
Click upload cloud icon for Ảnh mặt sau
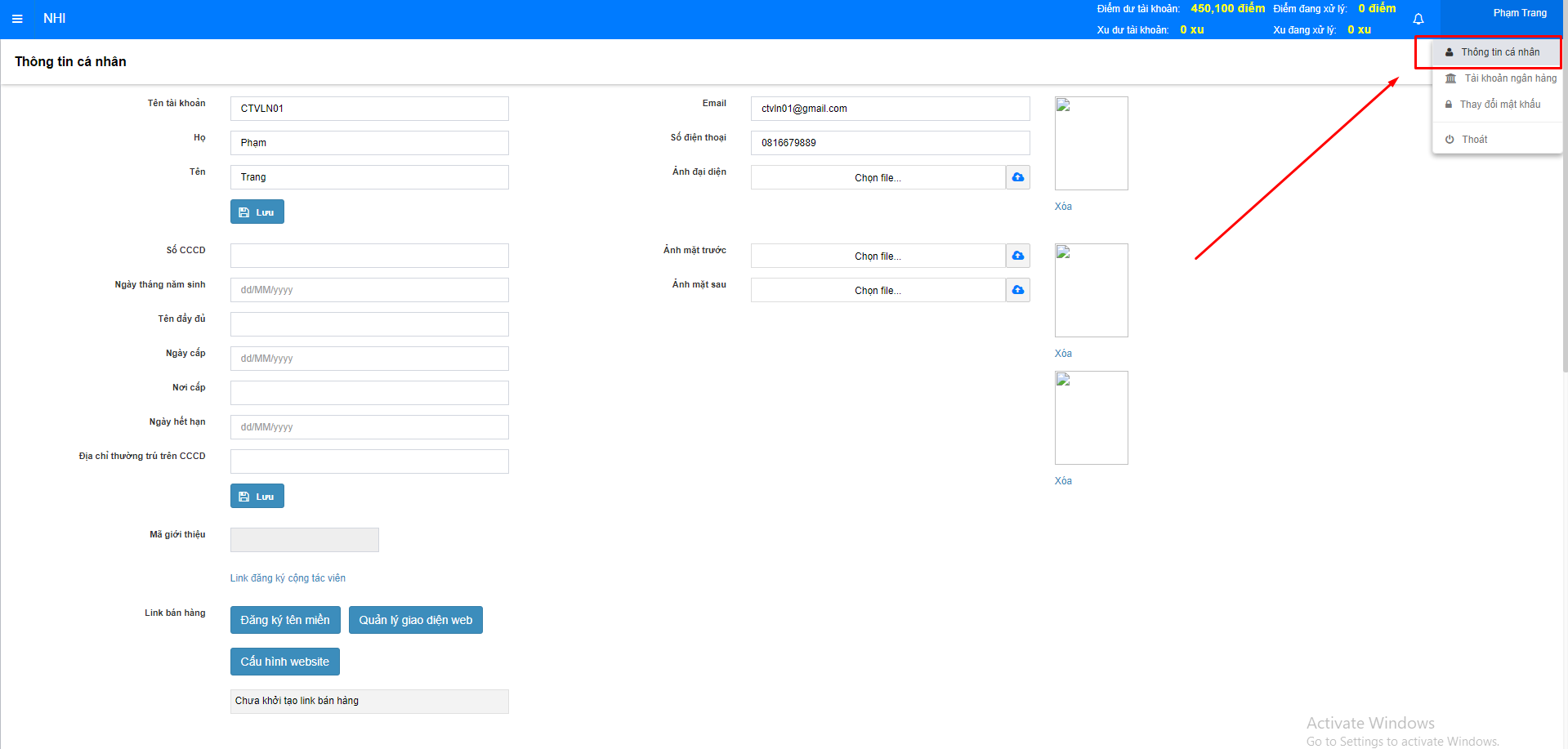coord(1017,290)
